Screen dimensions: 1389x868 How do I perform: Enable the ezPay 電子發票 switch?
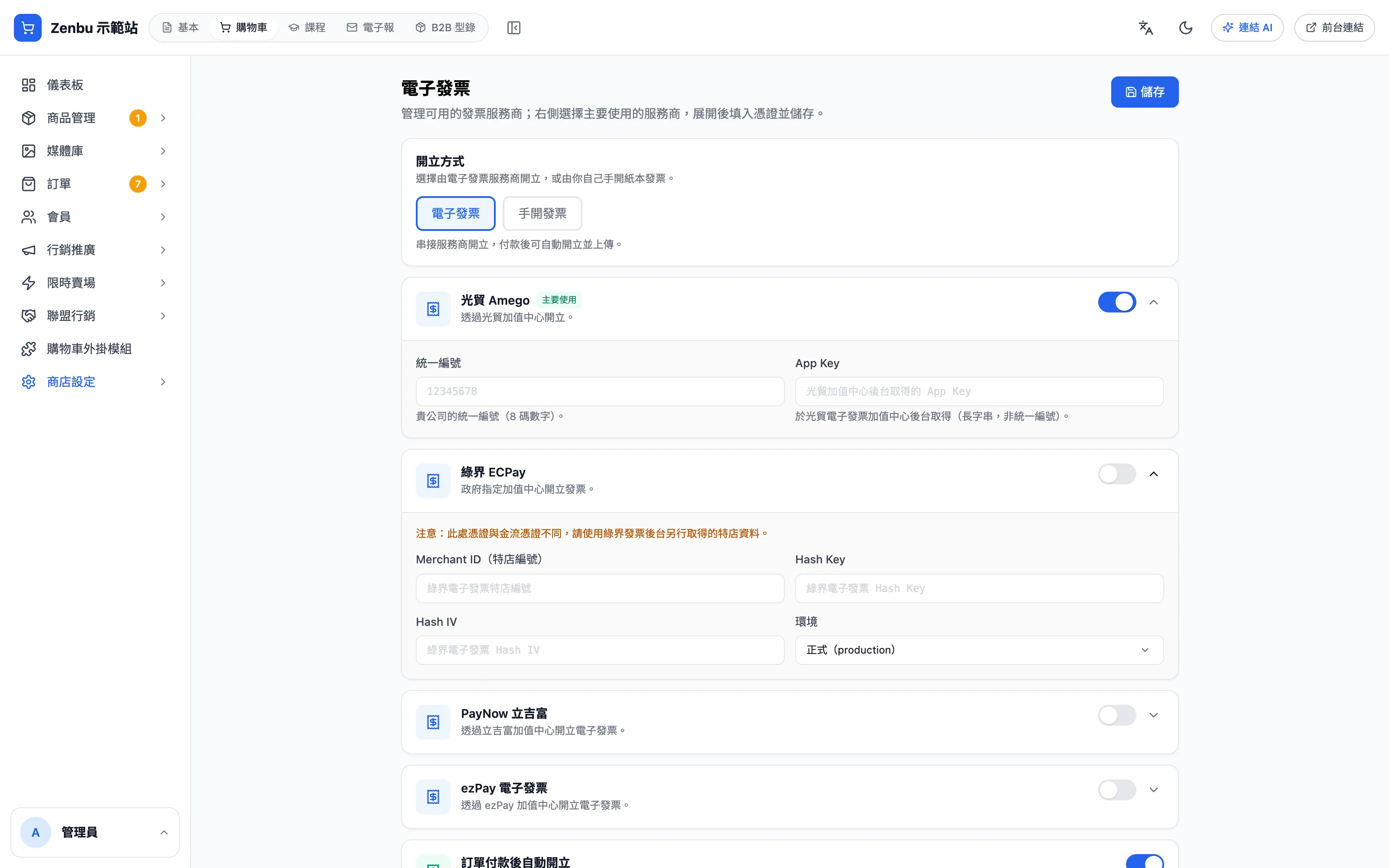1117,790
